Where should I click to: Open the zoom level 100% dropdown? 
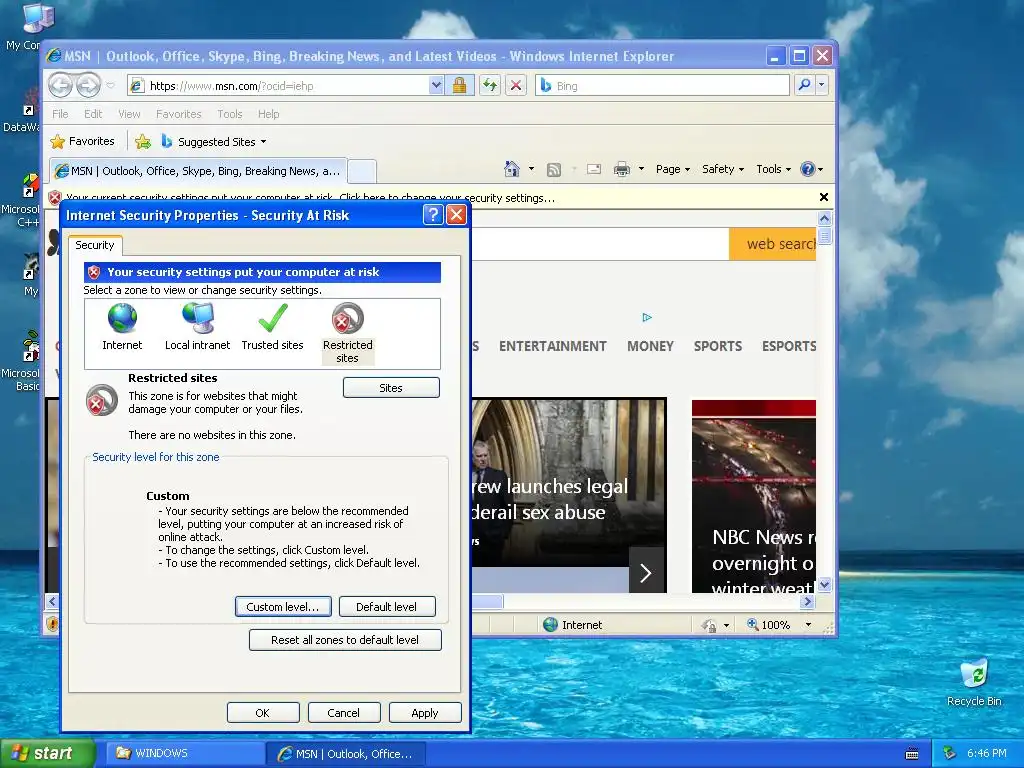[808, 625]
